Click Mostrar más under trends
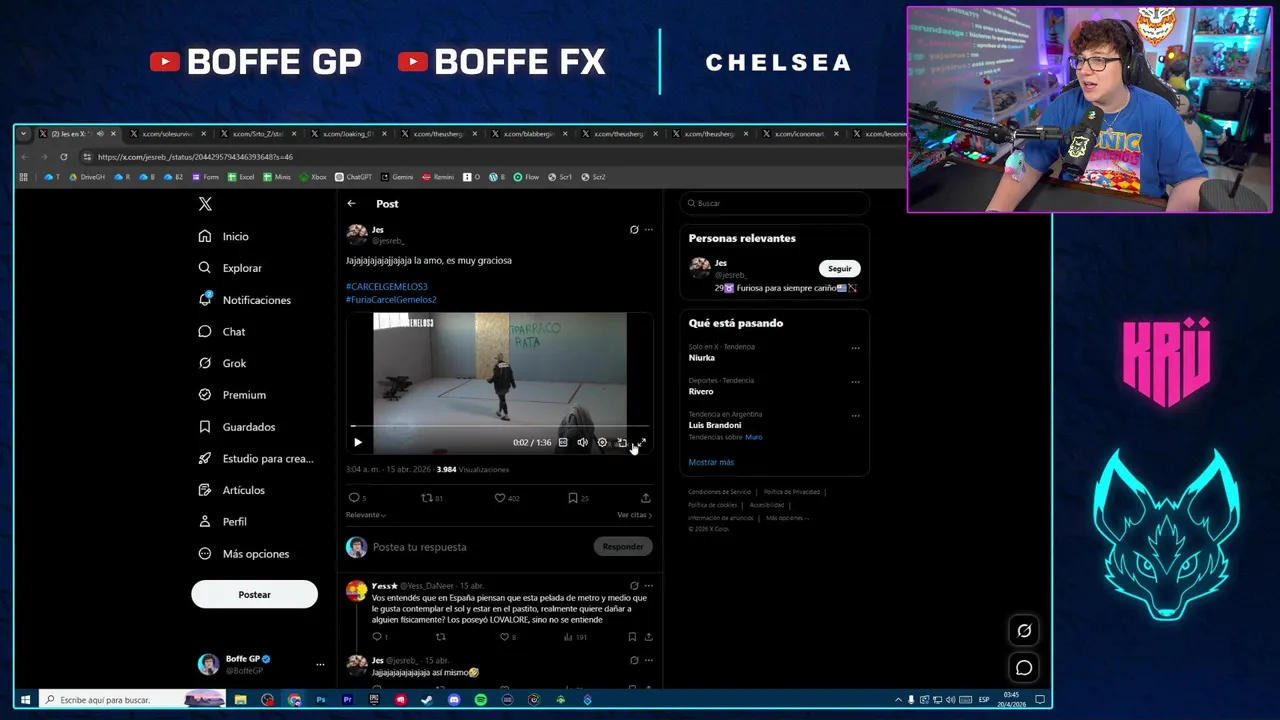 pyautogui.click(x=711, y=462)
